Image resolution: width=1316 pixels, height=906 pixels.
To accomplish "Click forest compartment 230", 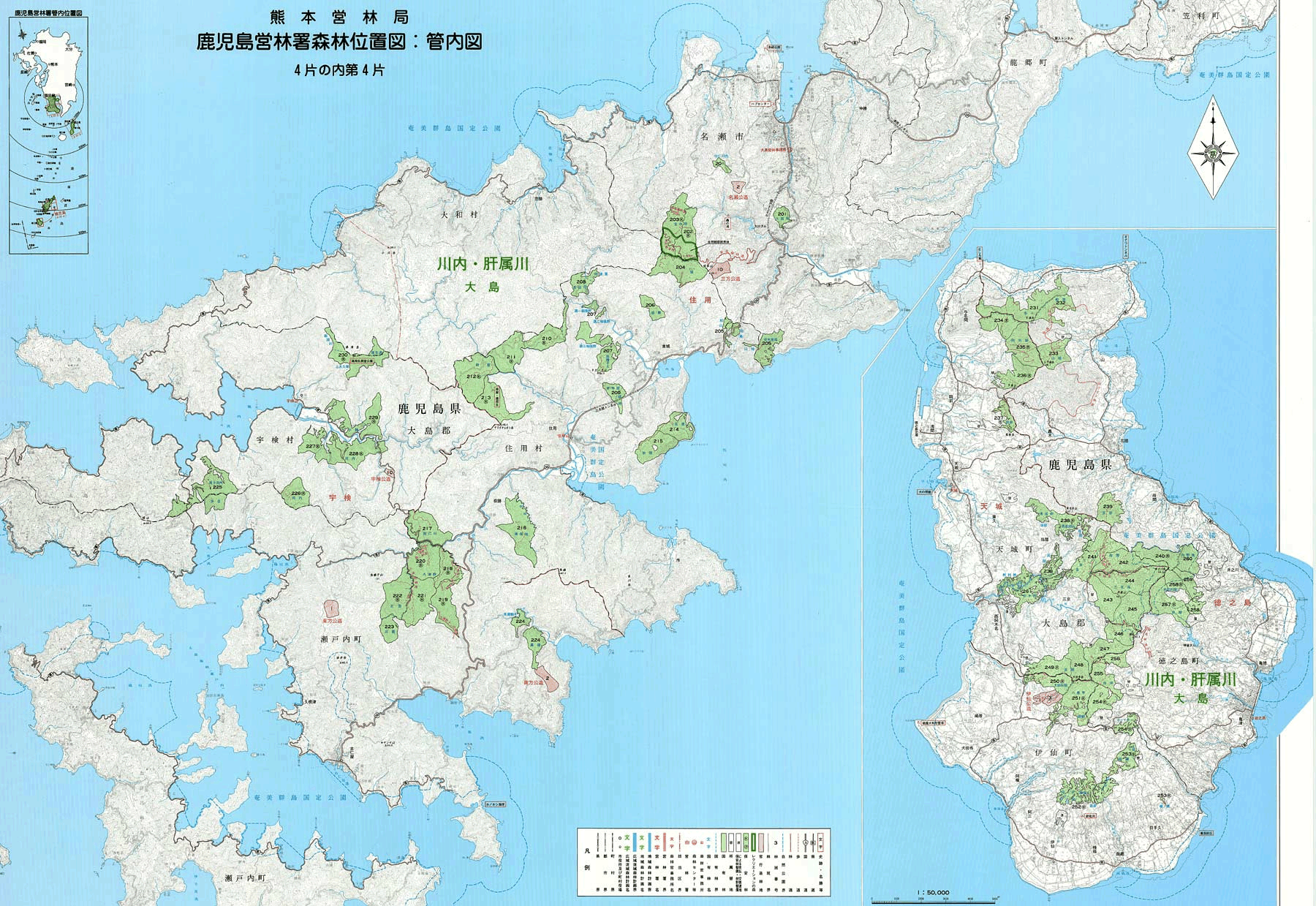I will pyautogui.click(x=343, y=355).
